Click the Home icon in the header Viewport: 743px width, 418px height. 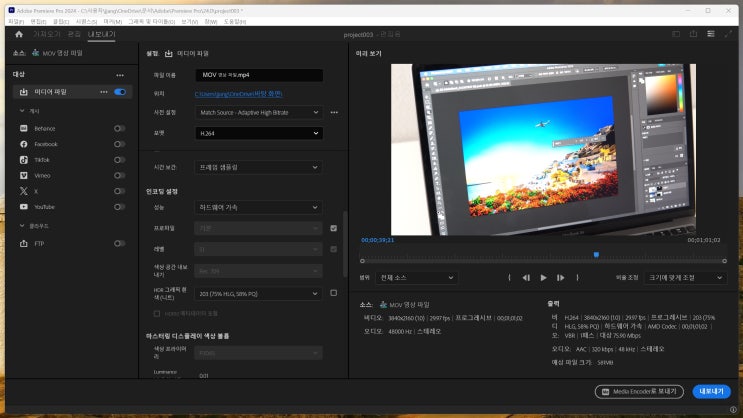point(18,33)
